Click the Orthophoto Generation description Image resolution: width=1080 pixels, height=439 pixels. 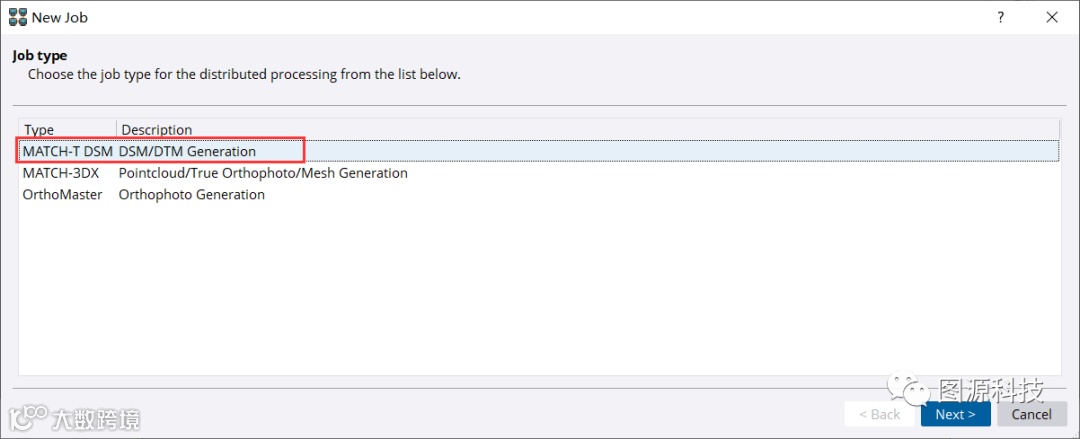click(192, 195)
